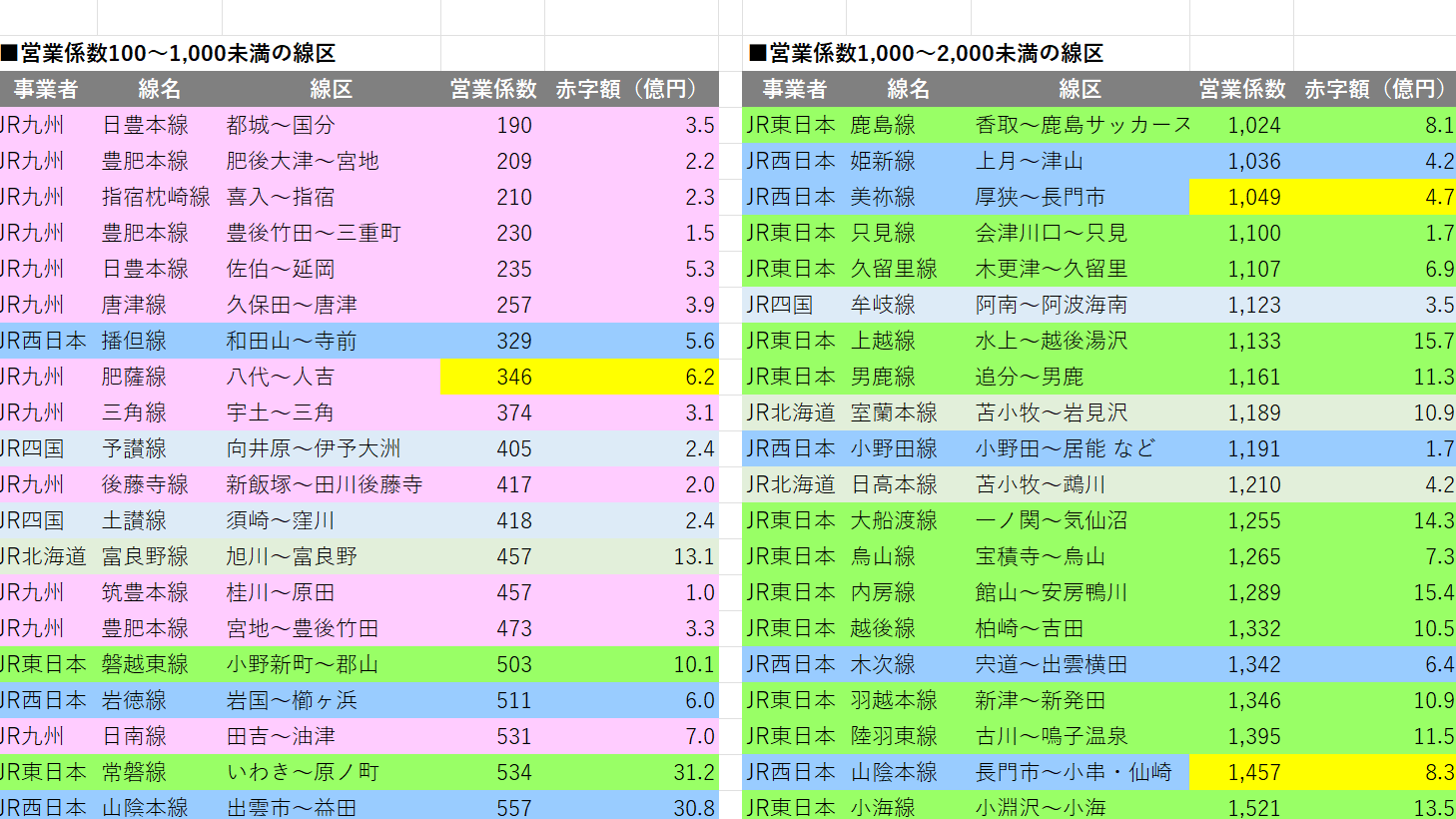
Task: Select the cell 指宿枕崎線
Action: pyautogui.click(x=160, y=197)
